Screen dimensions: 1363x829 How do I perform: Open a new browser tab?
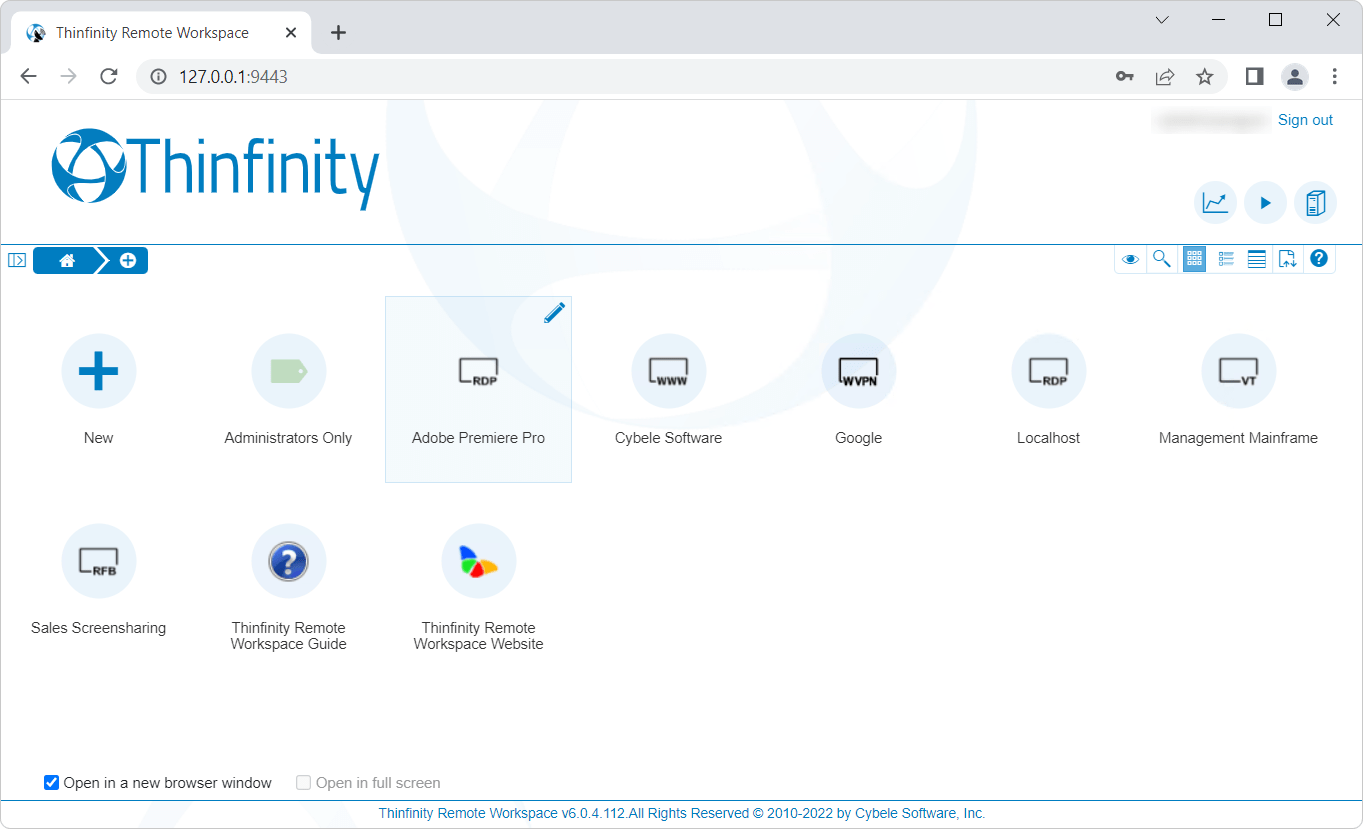point(338,33)
